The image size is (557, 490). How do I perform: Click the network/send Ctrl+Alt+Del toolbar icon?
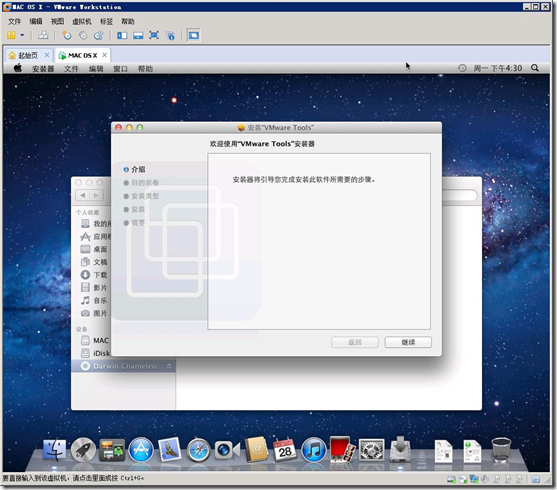pos(43,35)
